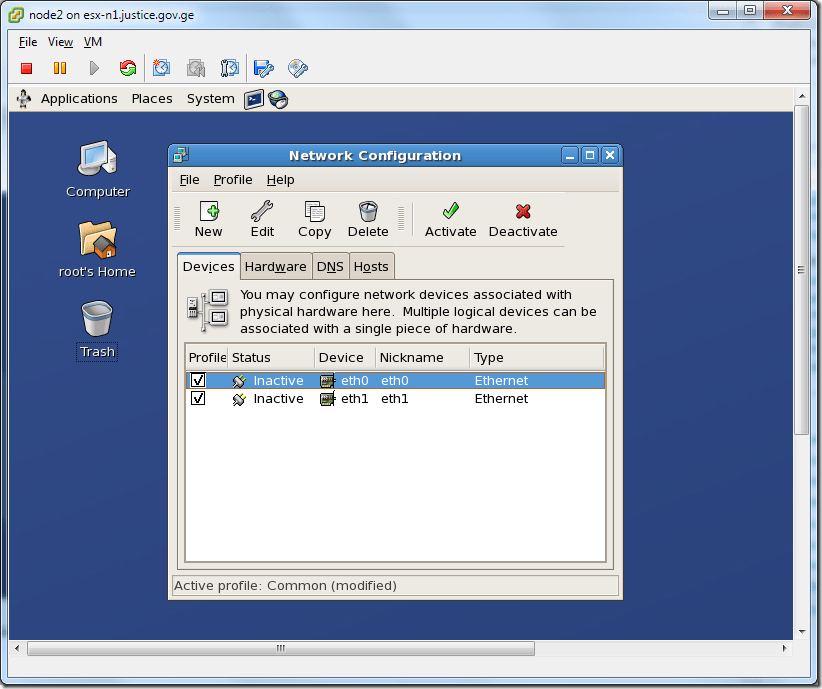Open the Profile menu

[x=233, y=180]
